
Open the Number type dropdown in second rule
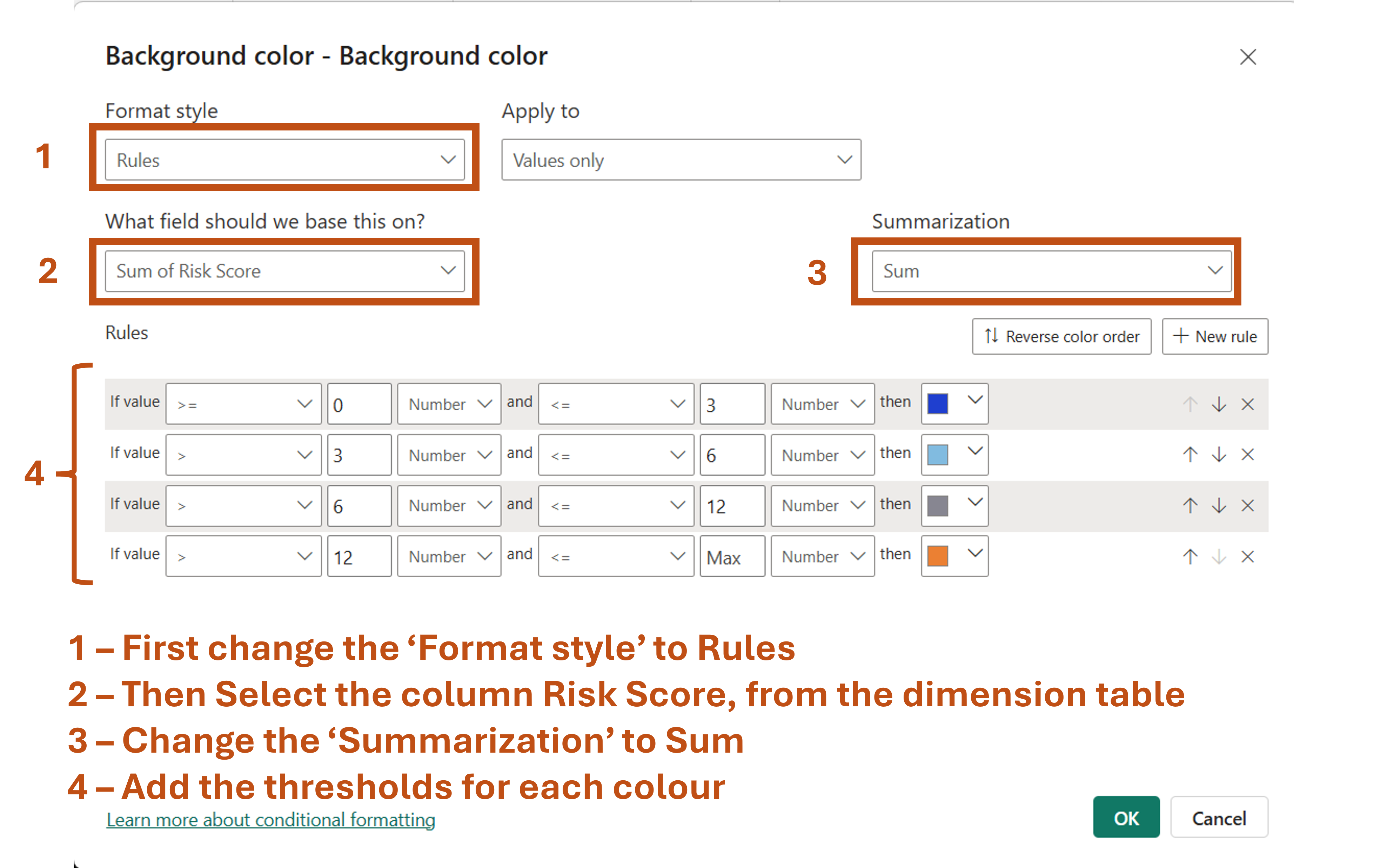449,455
